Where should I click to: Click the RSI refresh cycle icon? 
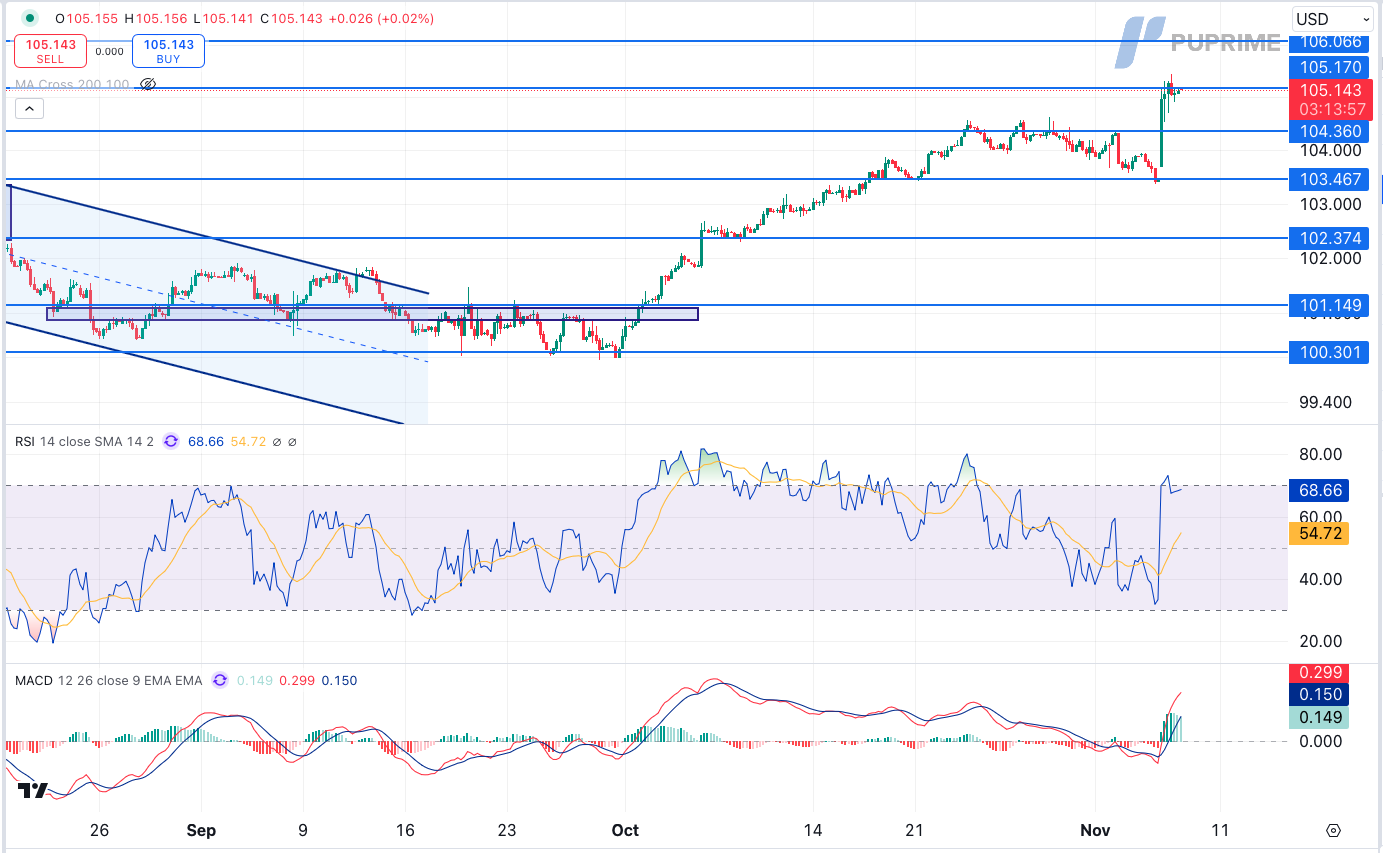(171, 441)
